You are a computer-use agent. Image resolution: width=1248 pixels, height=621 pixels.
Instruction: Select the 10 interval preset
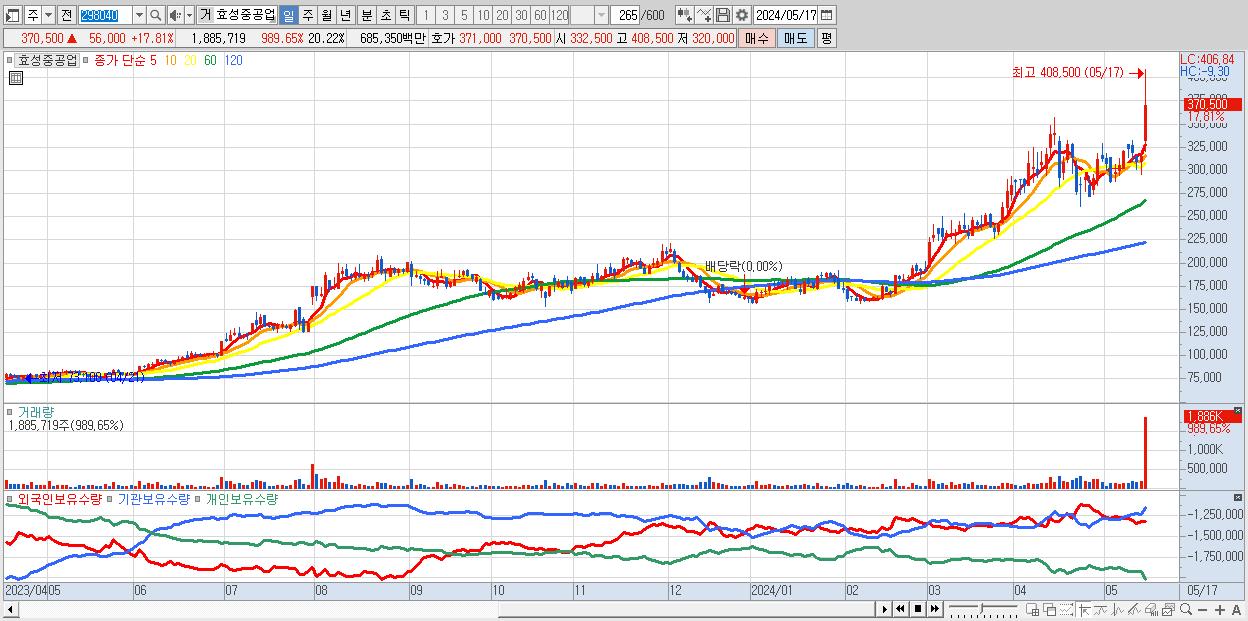point(483,15)
